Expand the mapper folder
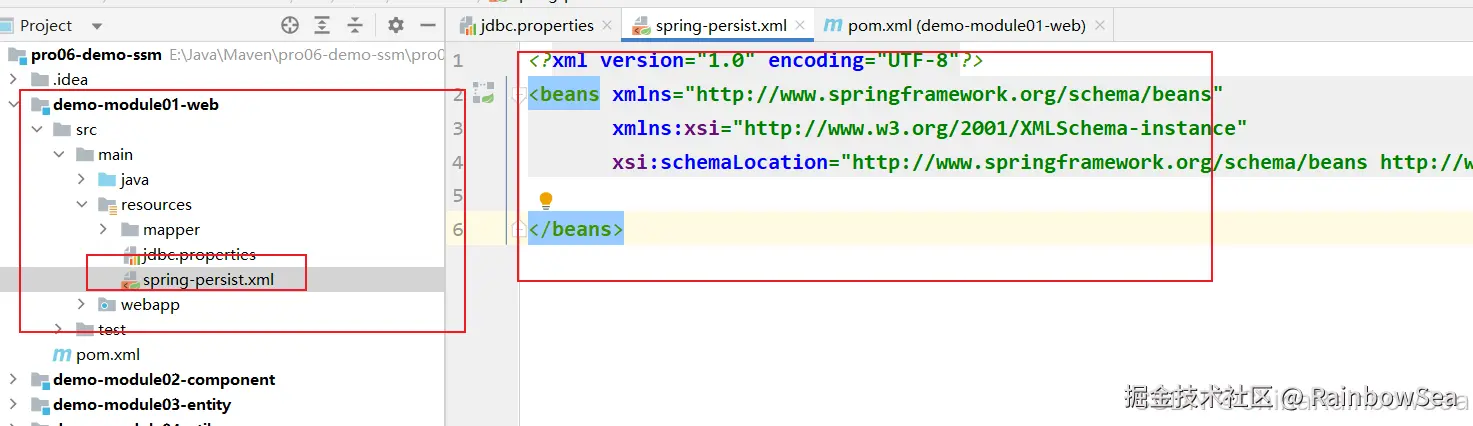 [104, 230]
